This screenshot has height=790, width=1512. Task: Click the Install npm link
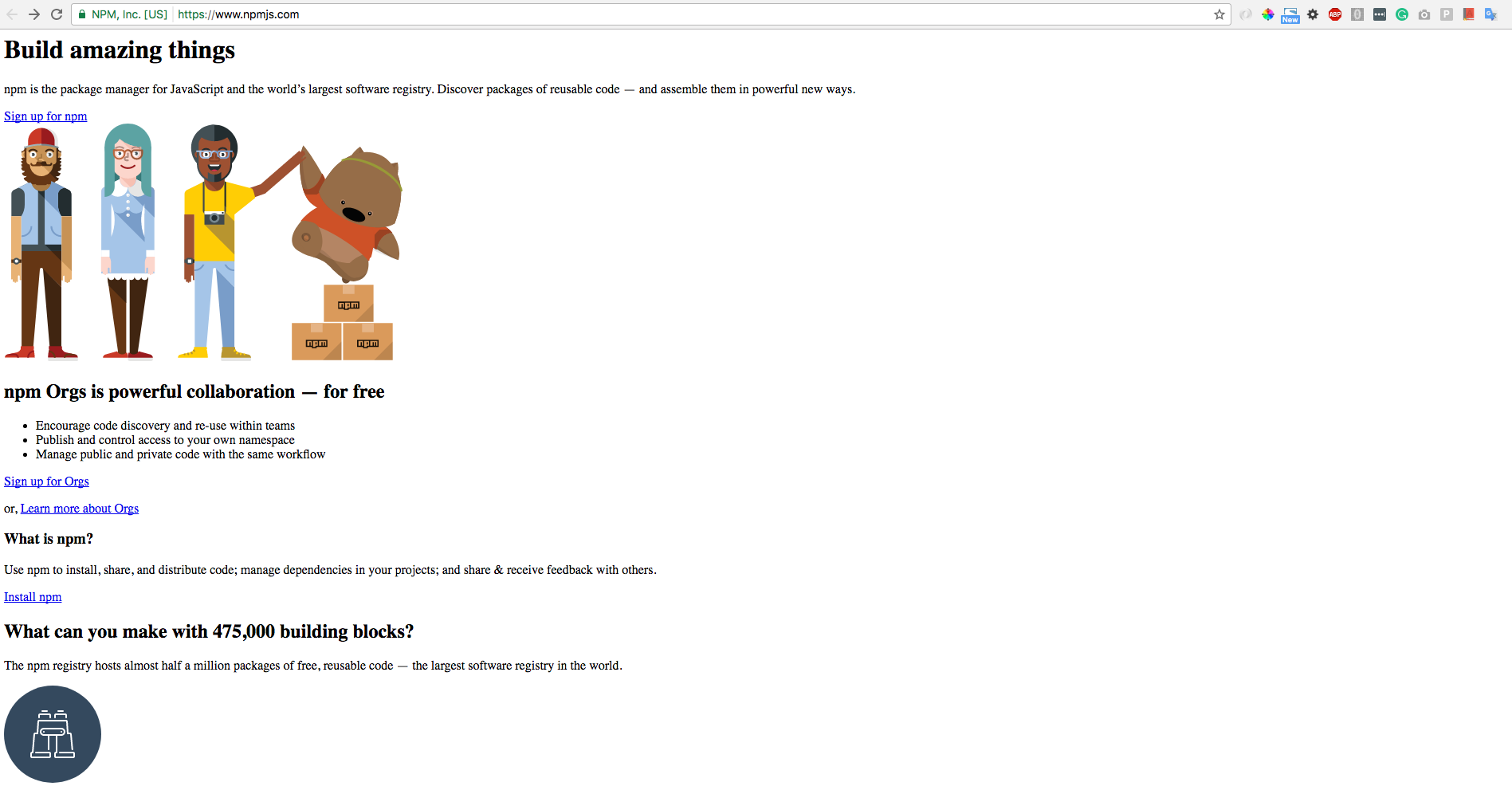coord(33,597)
